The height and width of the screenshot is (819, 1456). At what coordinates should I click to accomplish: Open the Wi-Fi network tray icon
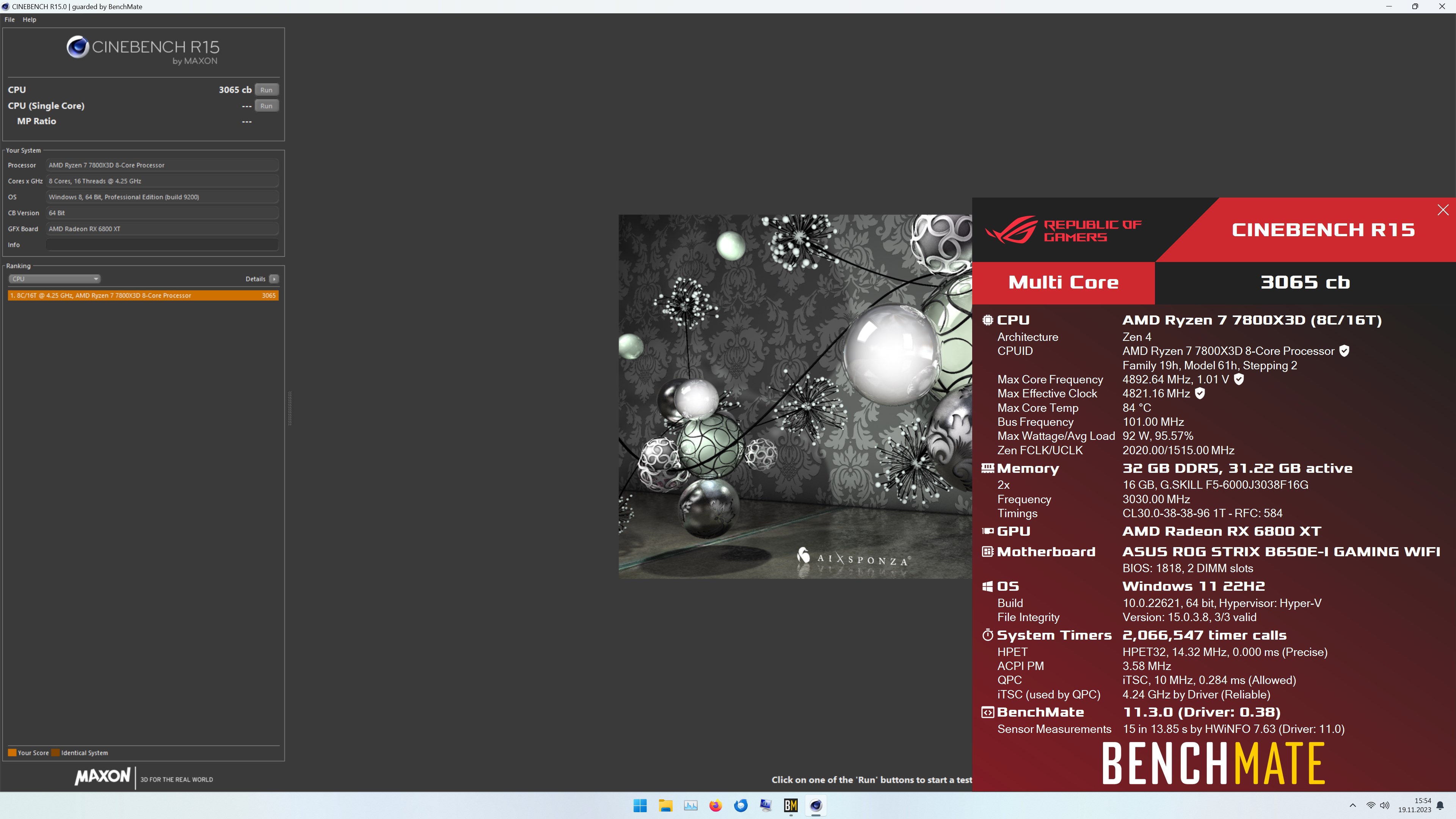tap(1371, 805)
